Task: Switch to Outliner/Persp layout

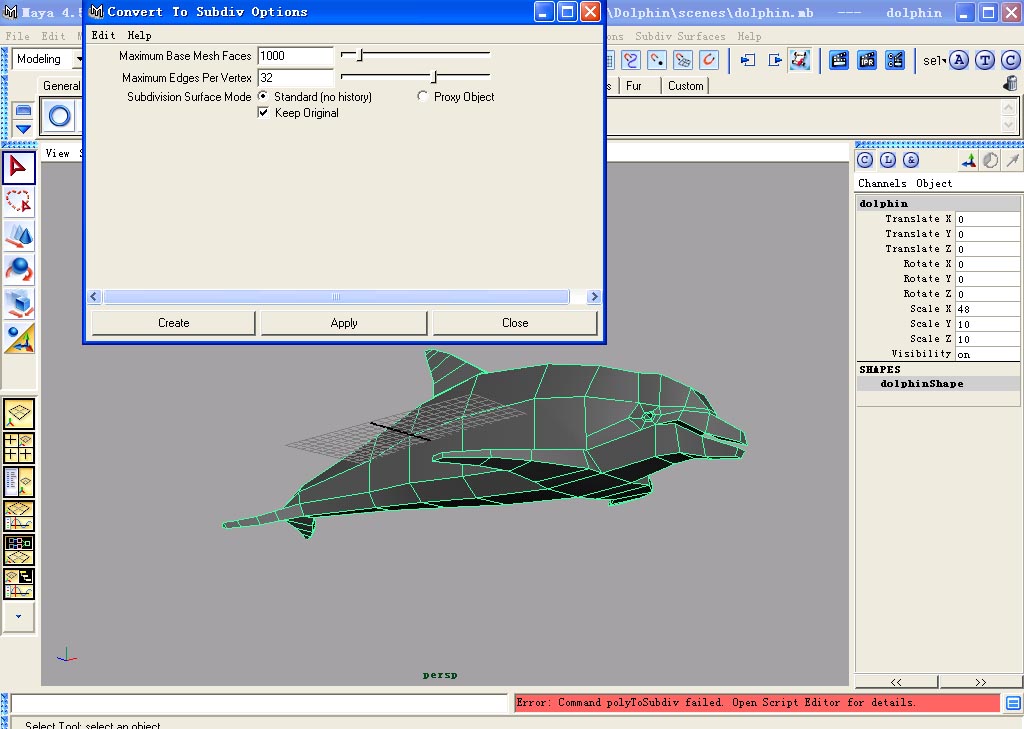Action: click(19, 482)
